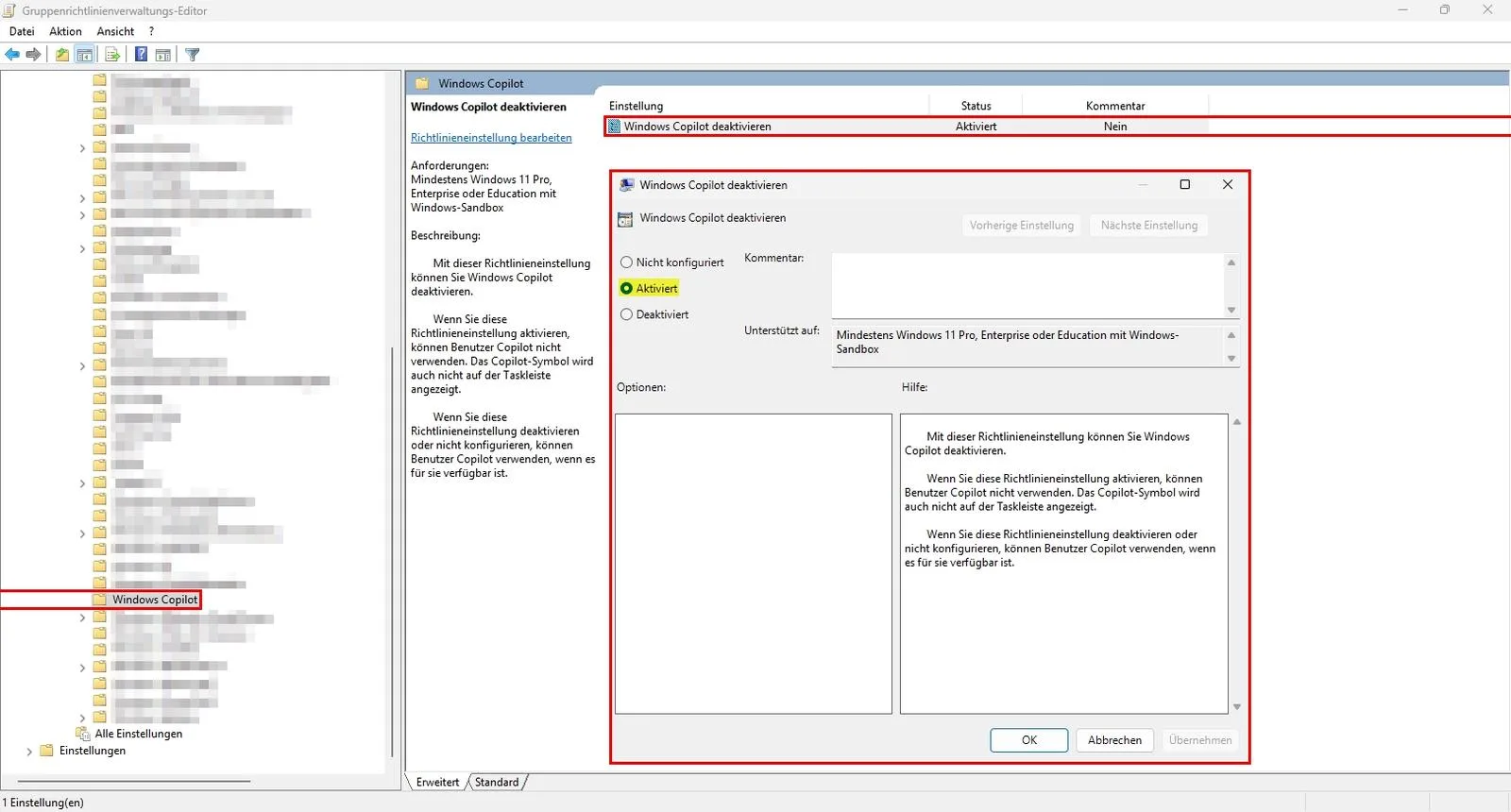The width and height of the screenshot is (1511, 812).
Task: Click 'Richtlinieneinstellung bearbeiten' link
Action: [x=491, y=138]
